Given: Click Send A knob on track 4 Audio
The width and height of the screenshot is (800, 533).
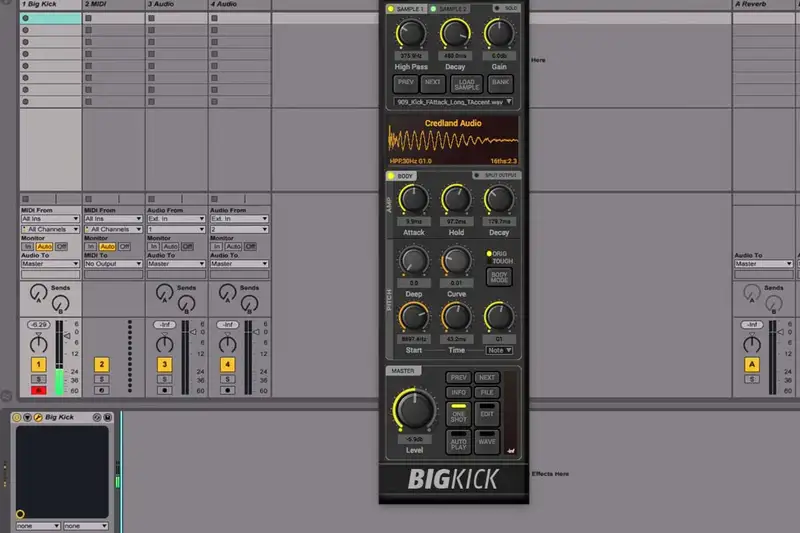Looking at the screenshot, I should pyautogui.click(x=227, y=293).
